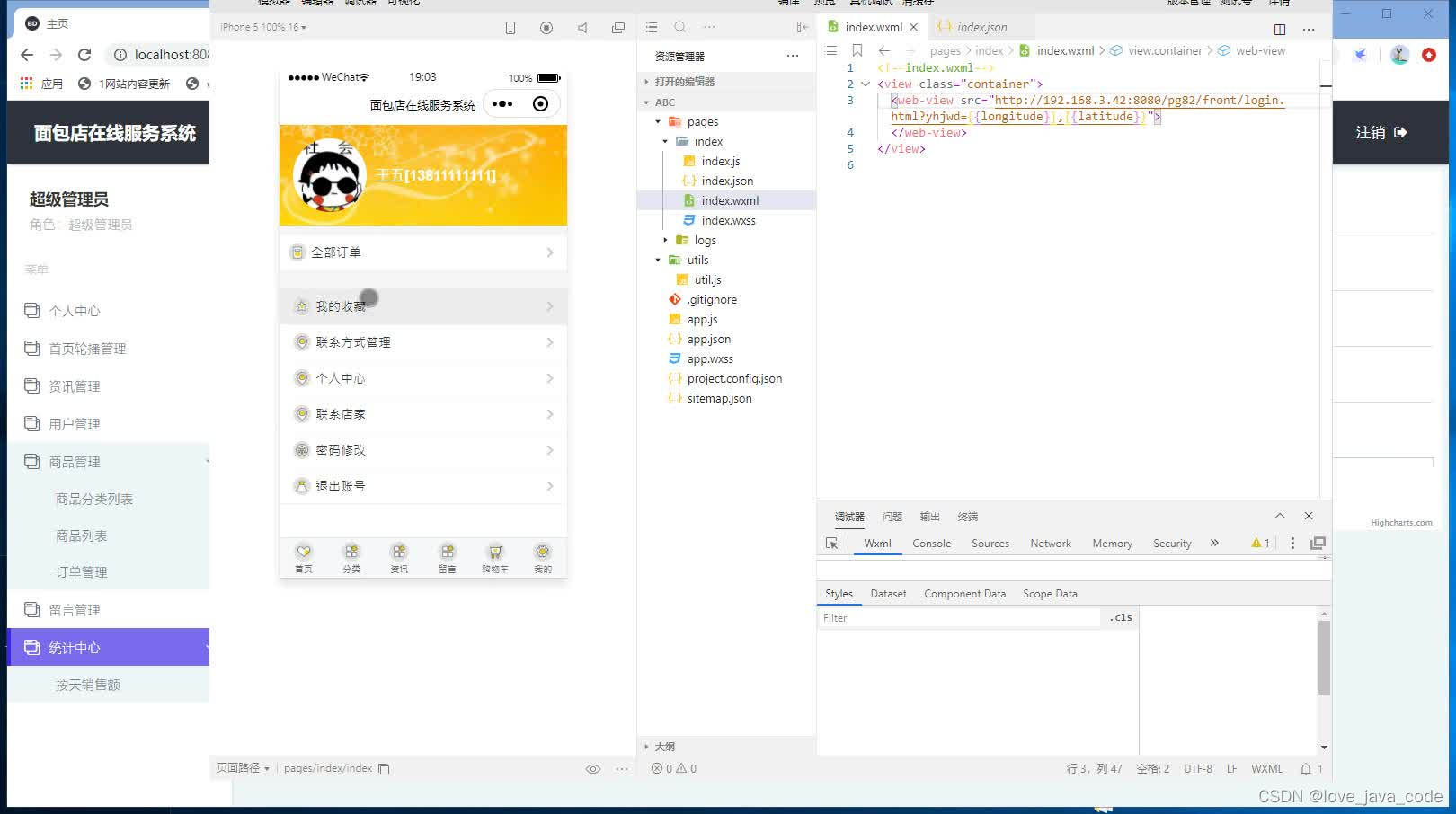Open the Network tab
Image resolution: width=1456 pixels, height=814 pixels.
point(1051,544)
